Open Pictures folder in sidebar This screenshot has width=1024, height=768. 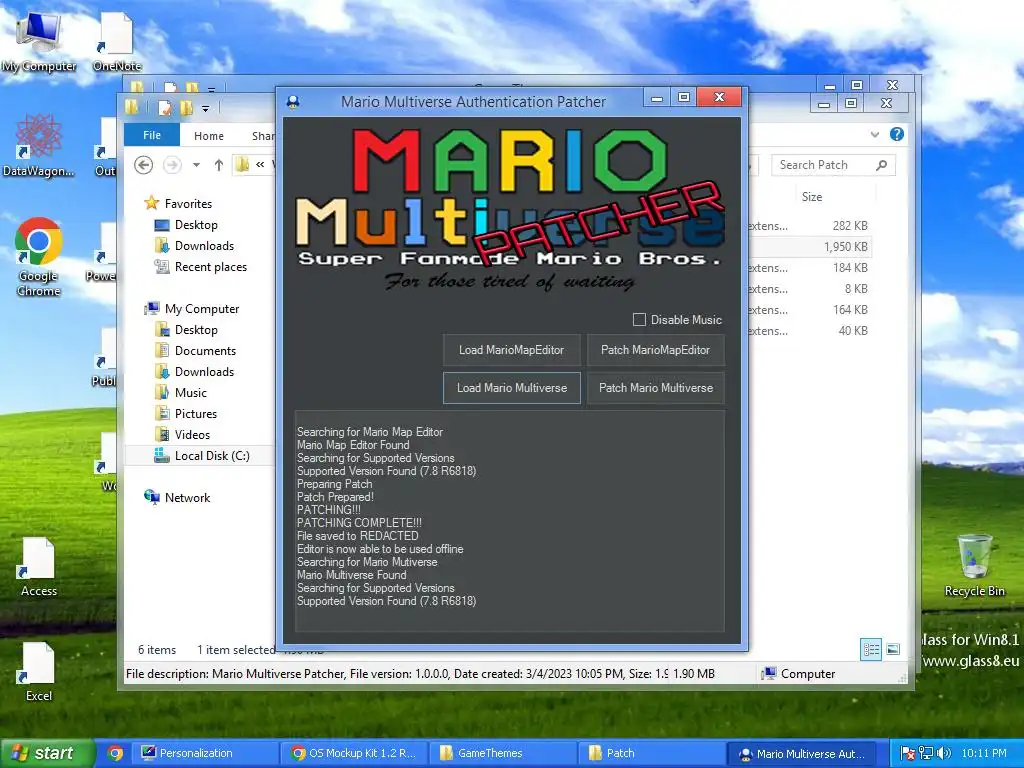pyautogui.click(x=195, y=413)
